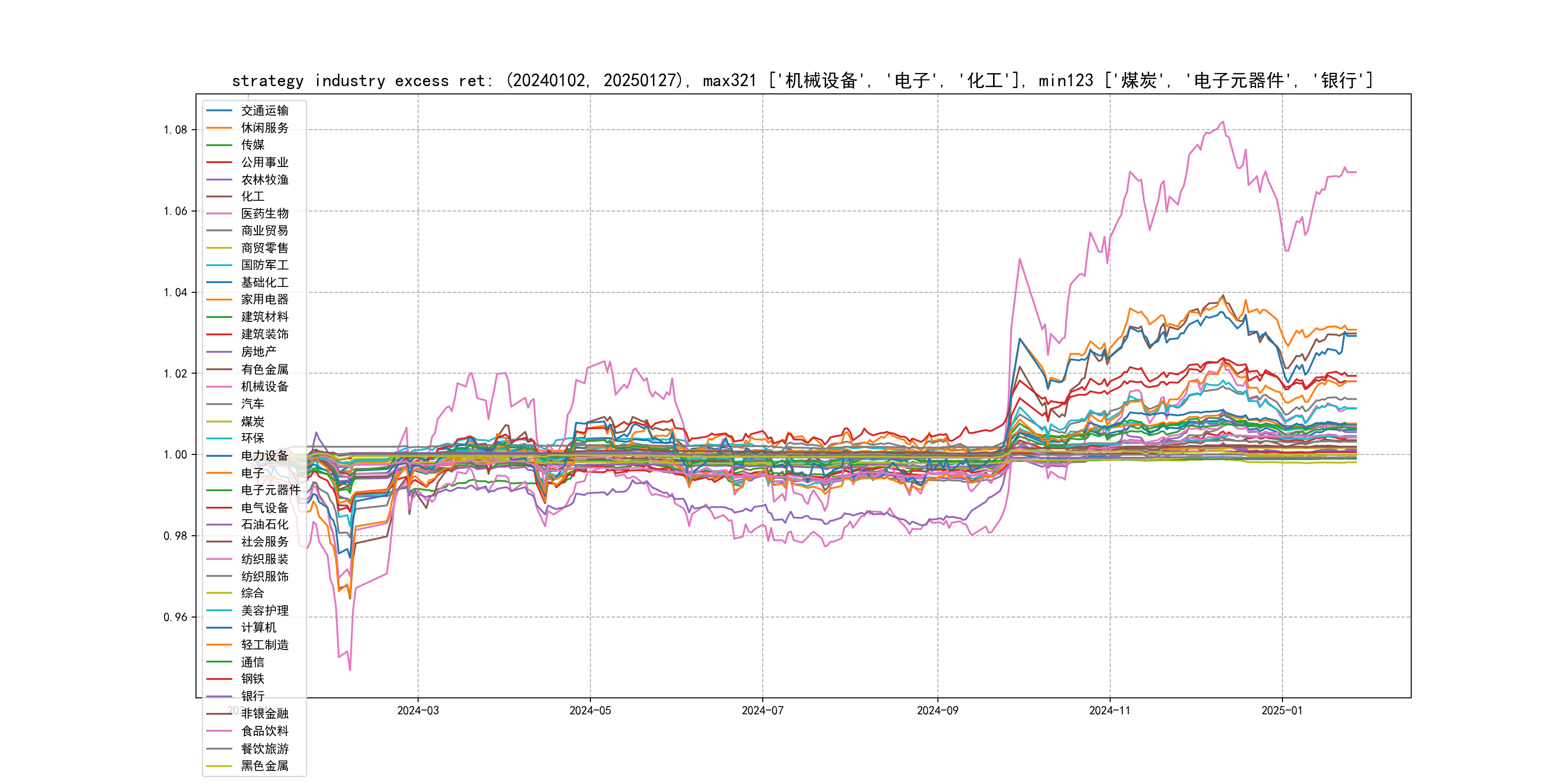The image size is (1568, 784).
Task: Click the 医药生物 legend label
Action: [264, 213]
